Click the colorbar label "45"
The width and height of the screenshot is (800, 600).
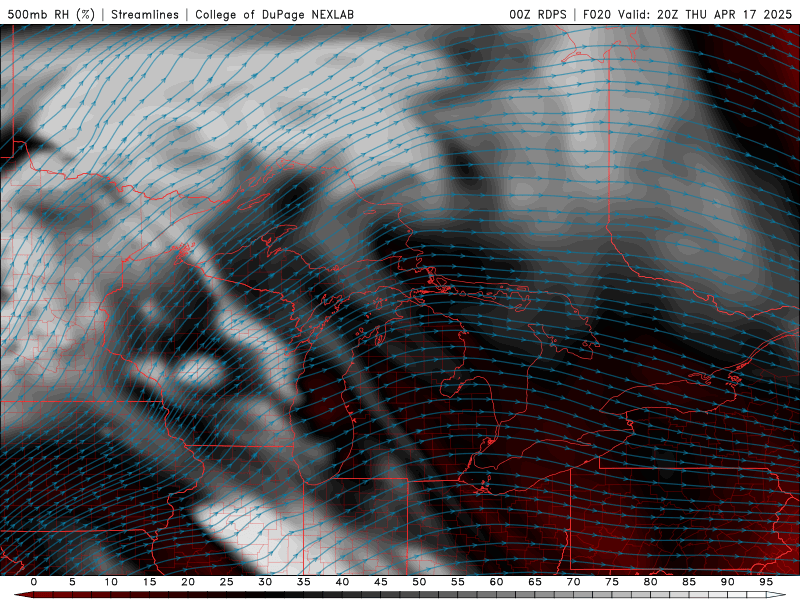coord(381,582)
